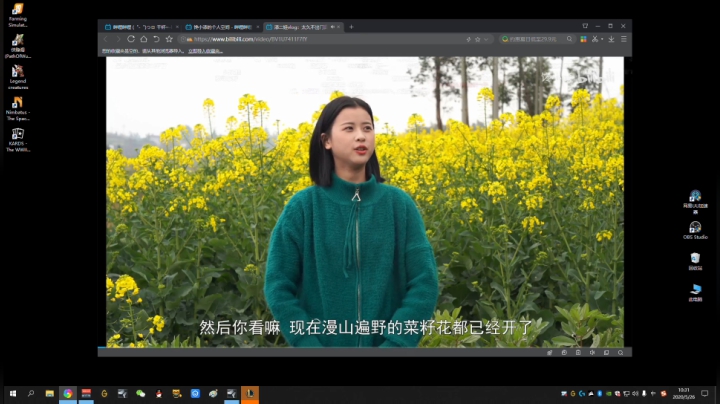Open the This PC desktop icon

click(x=695, y=292)
